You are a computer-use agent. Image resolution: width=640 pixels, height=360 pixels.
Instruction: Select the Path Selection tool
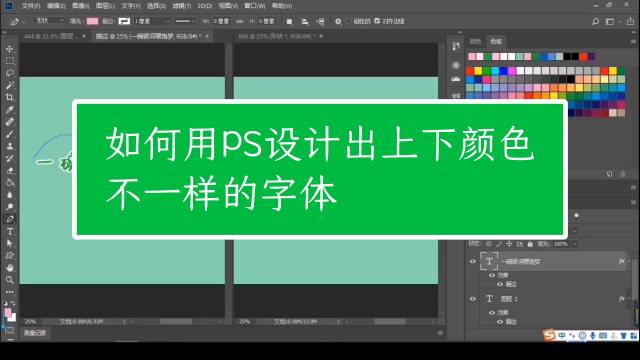pos(10,243)
